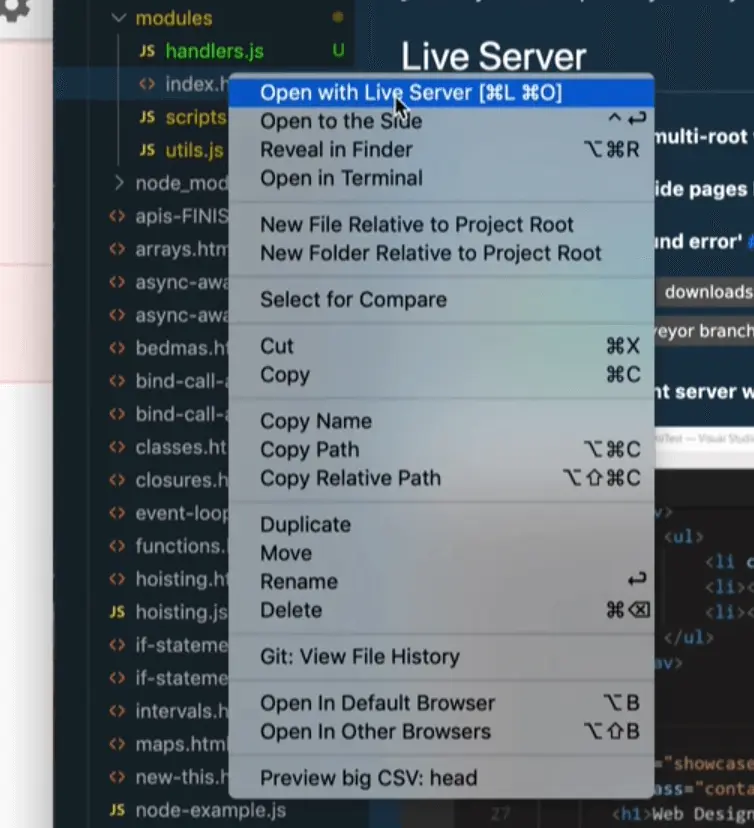The height and width of the screenshot is (828, 754).
Task: Select Open with Live Server
Action: [x=410, y=93]
